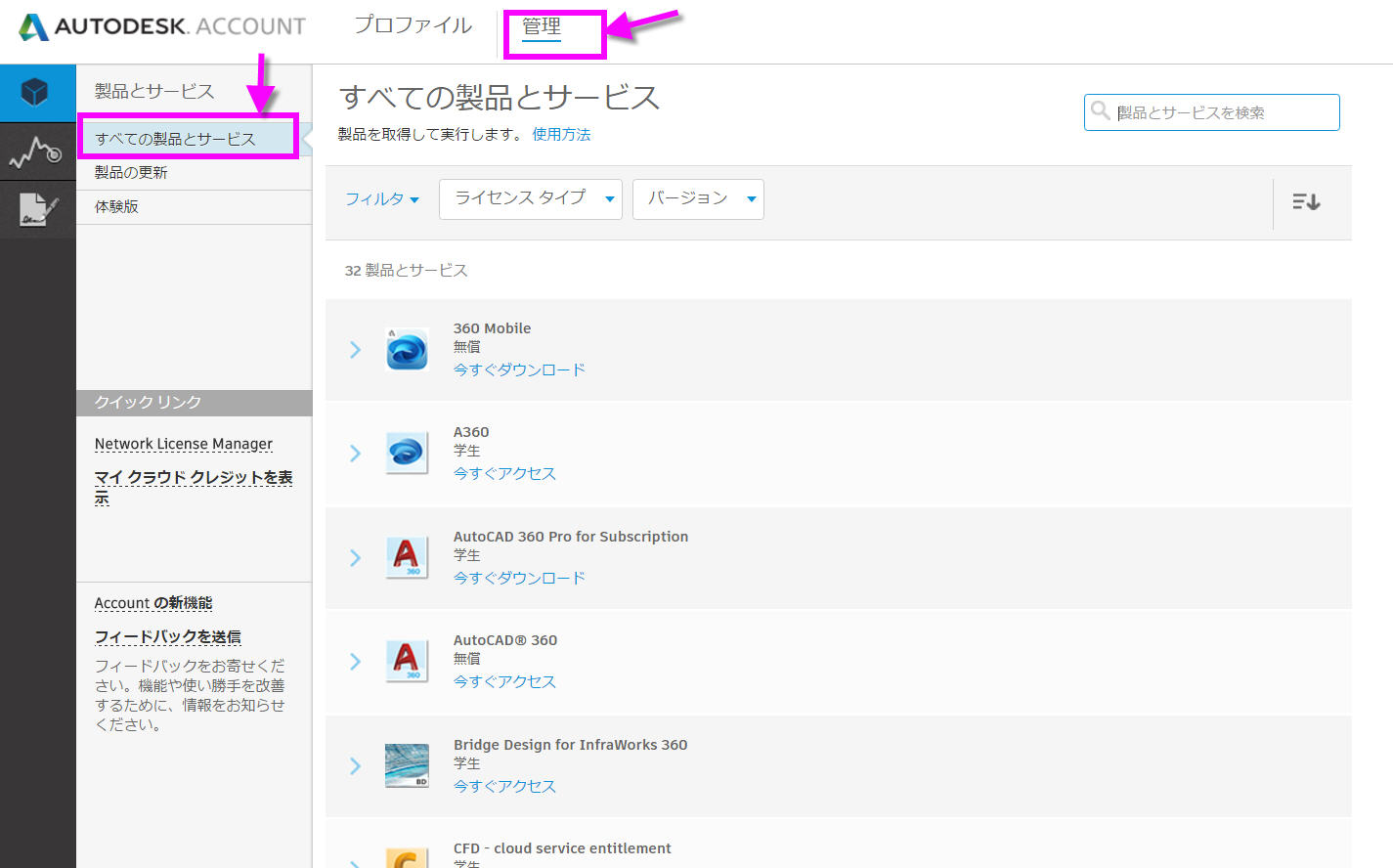Click Bridge Design for InfraWorks 360 title
The image size is (1393, 868).
[x=571, y=745]
